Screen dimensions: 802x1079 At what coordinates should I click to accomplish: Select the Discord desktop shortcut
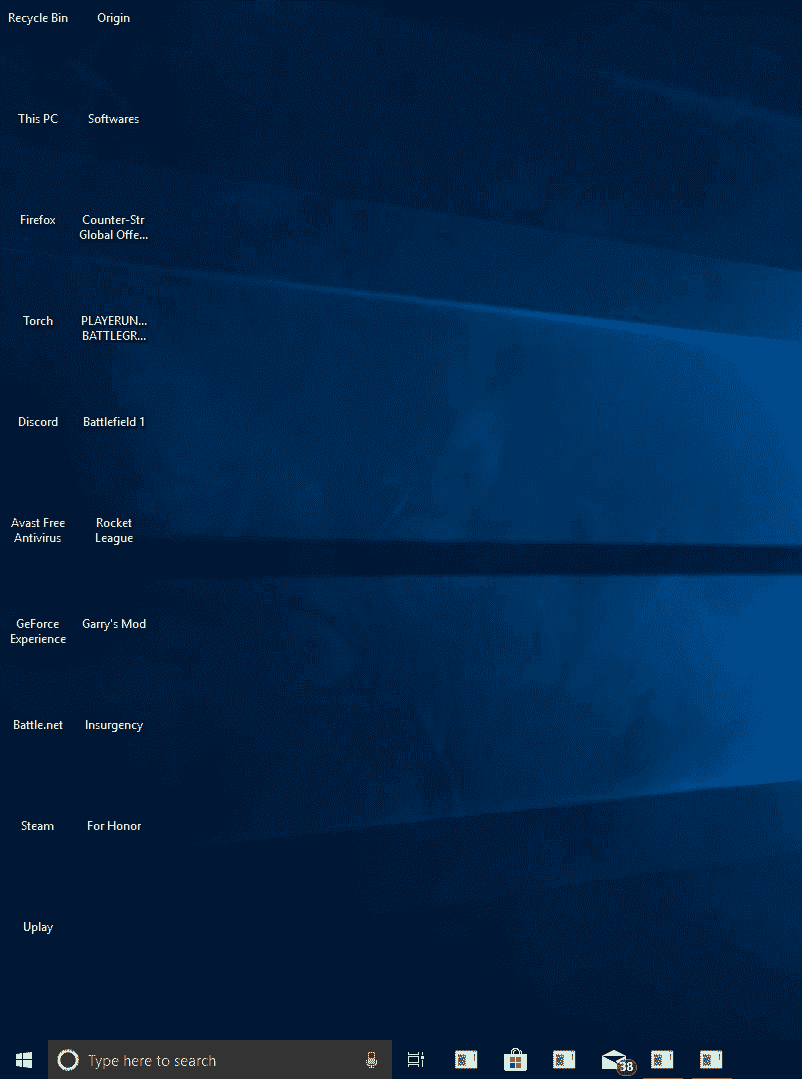38,422
